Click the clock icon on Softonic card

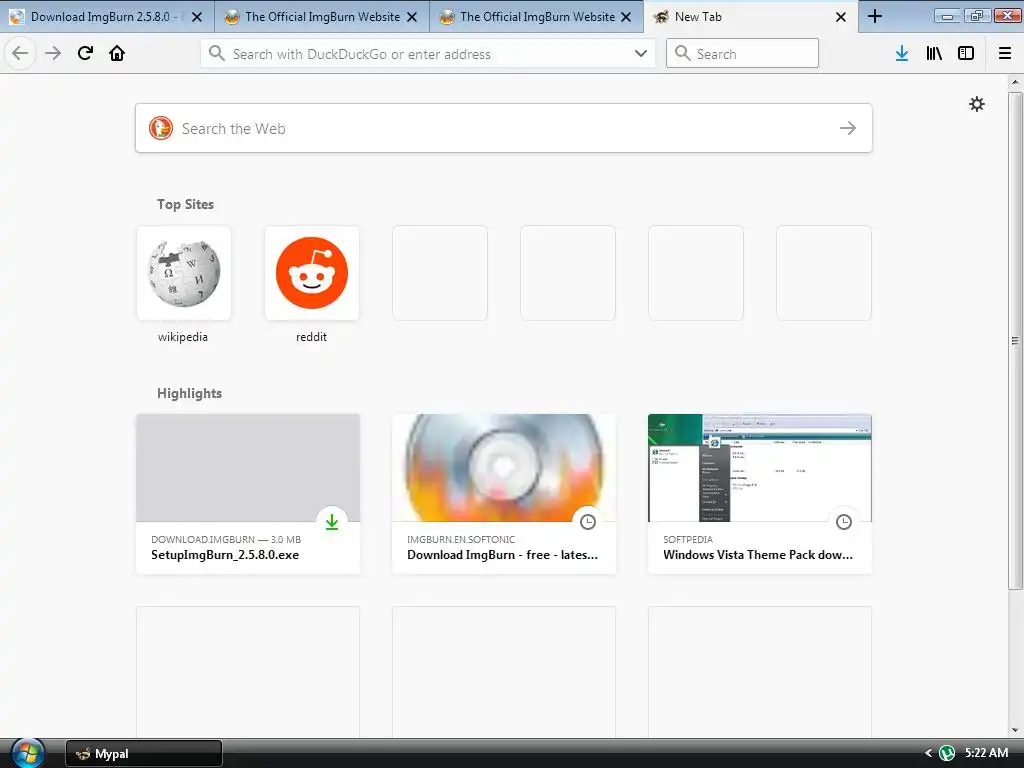(588, 522)
